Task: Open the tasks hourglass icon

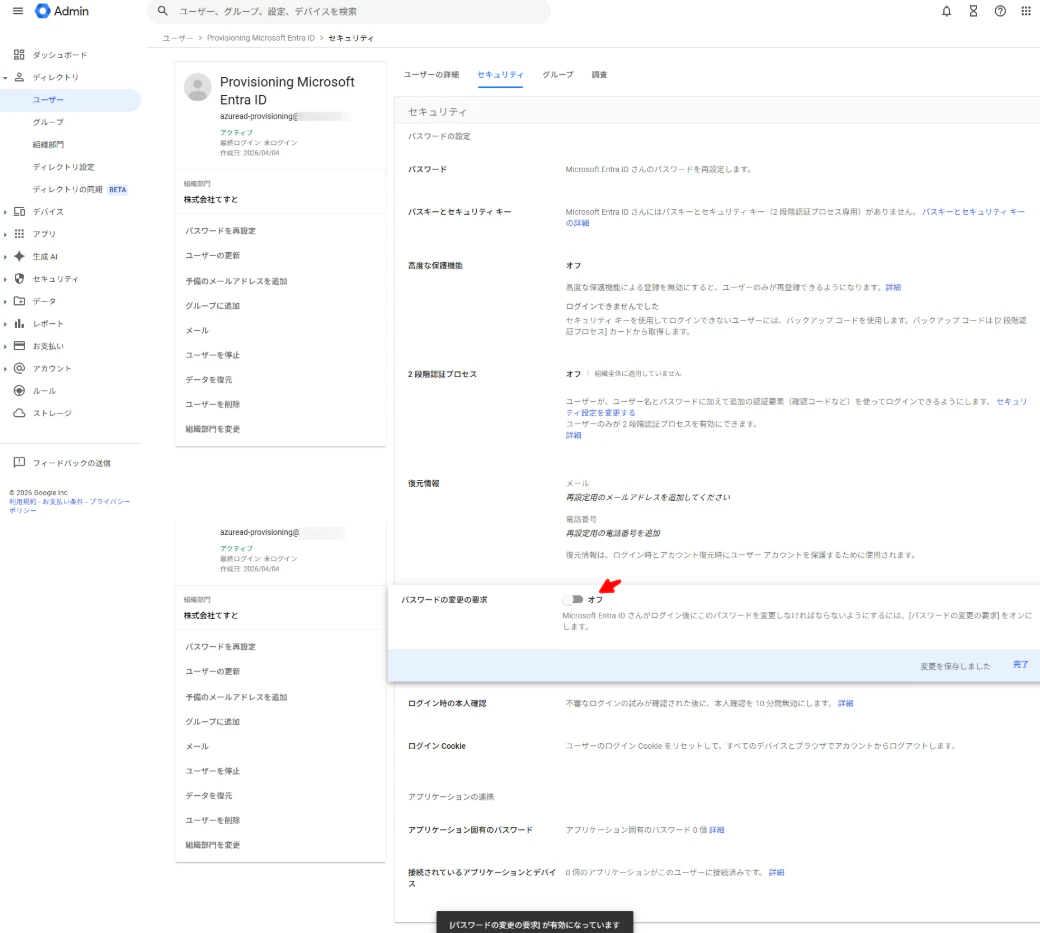Action: click(x=973, y=11)
